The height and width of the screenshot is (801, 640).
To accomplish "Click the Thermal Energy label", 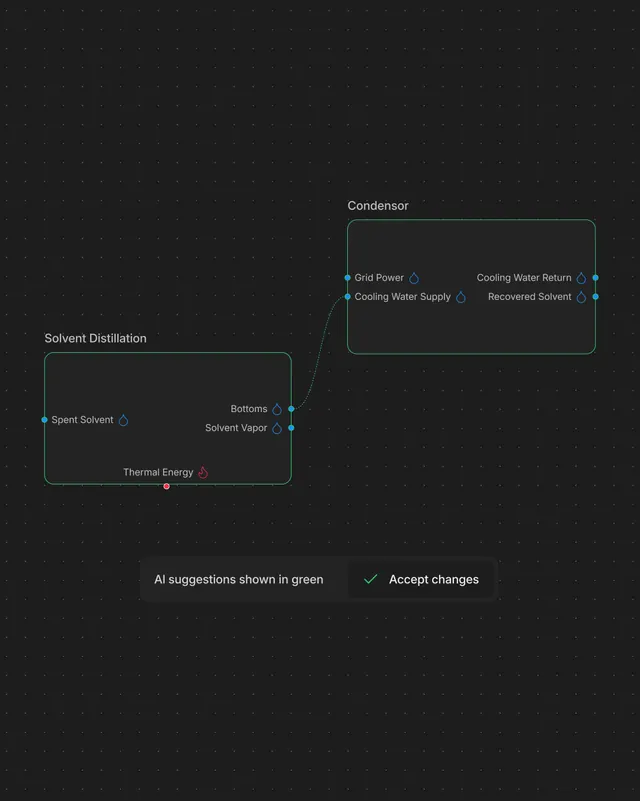I will [158, 472].
